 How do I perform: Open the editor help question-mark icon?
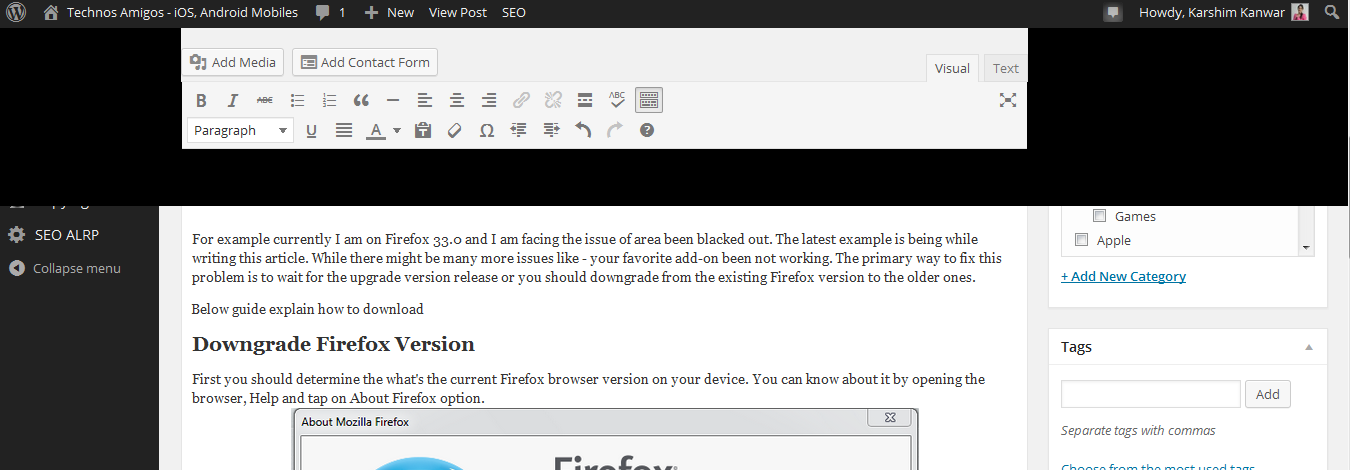pyautogui.click(x=647, y=130)
